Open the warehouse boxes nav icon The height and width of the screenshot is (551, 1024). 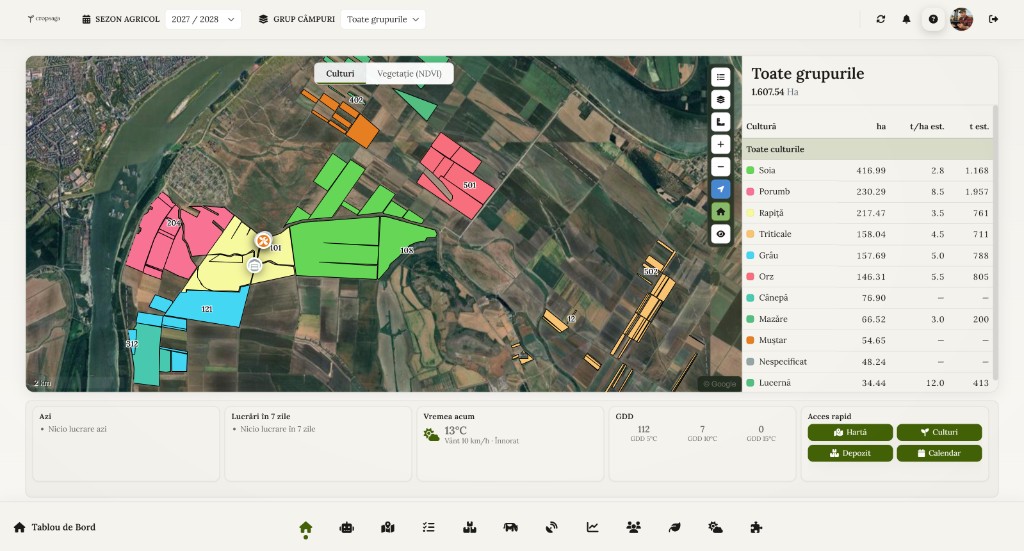click(x=470, y=527)
